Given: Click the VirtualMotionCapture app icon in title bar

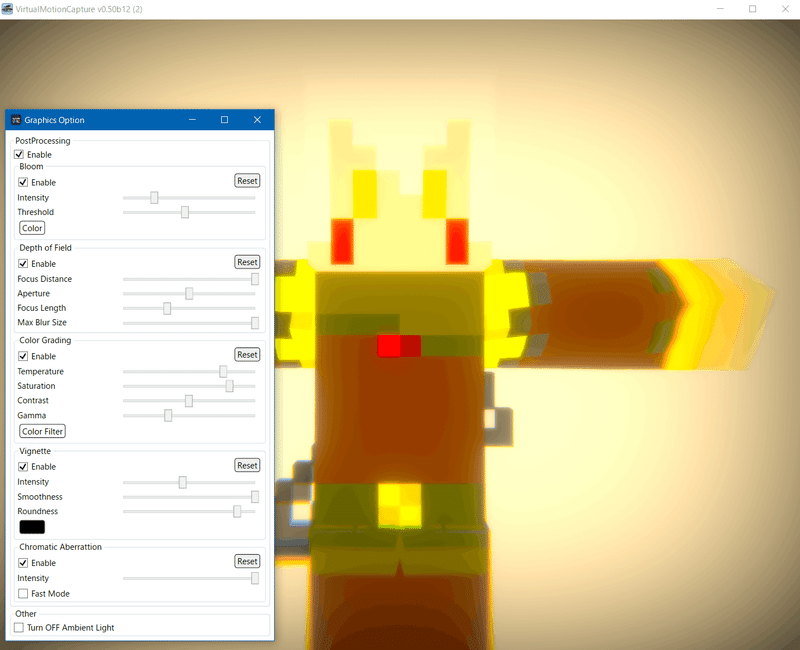Looking at the screenshot, I should [x=7, y=9].
